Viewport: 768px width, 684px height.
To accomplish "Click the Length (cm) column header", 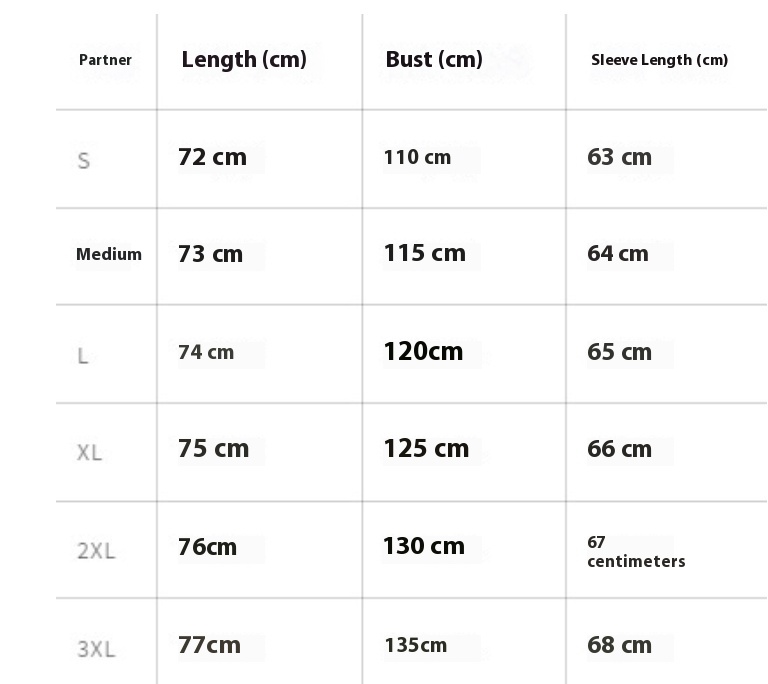I will (x=244, y=60).
